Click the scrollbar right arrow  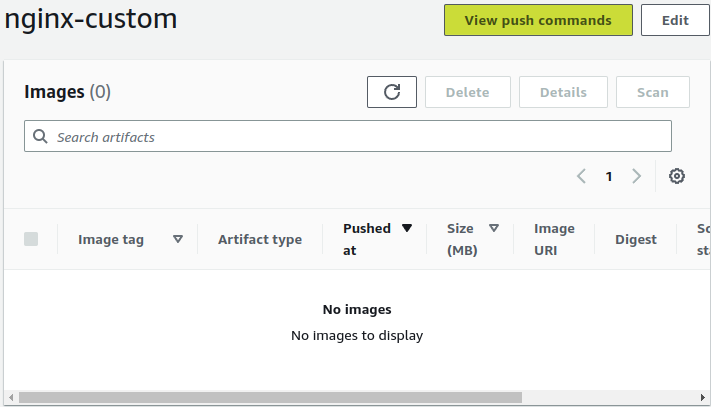point(704,397)
